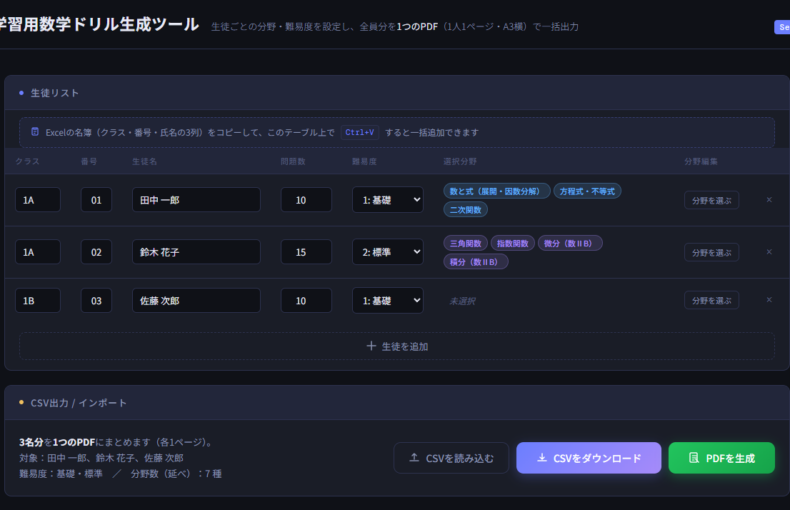Open the 難易度 dropdown for 田中 一郎
Screen dimensions: 790x510
click(x=387, y=200)
